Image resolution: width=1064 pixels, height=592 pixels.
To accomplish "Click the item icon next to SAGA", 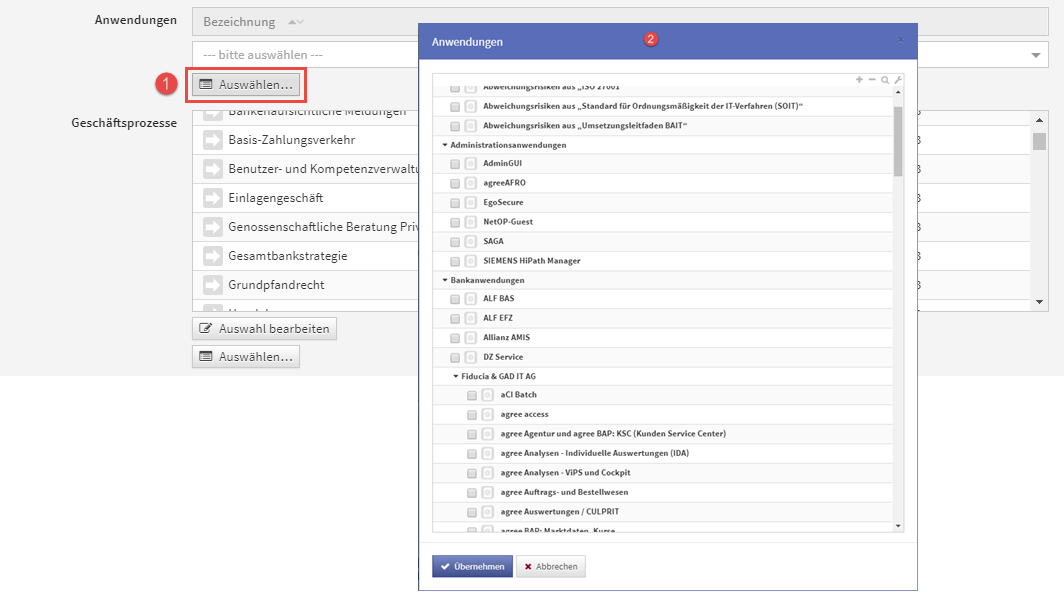I will 471,241.
